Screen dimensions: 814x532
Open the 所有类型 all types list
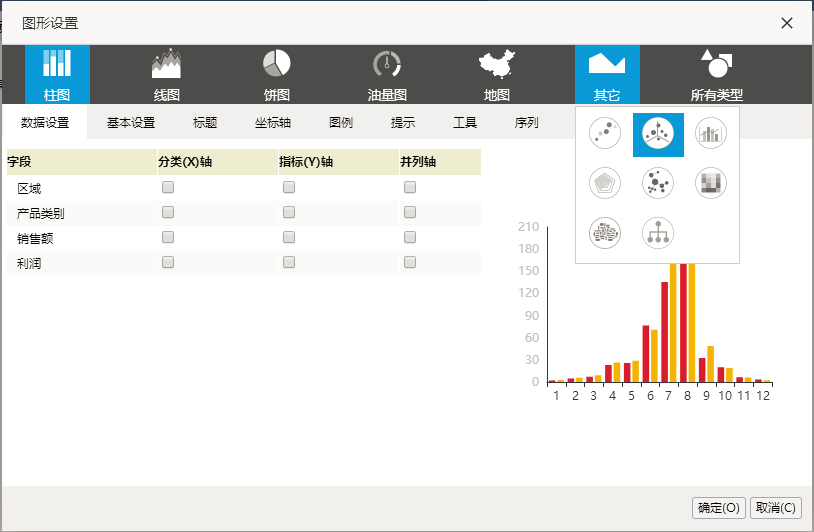[717, 74]
